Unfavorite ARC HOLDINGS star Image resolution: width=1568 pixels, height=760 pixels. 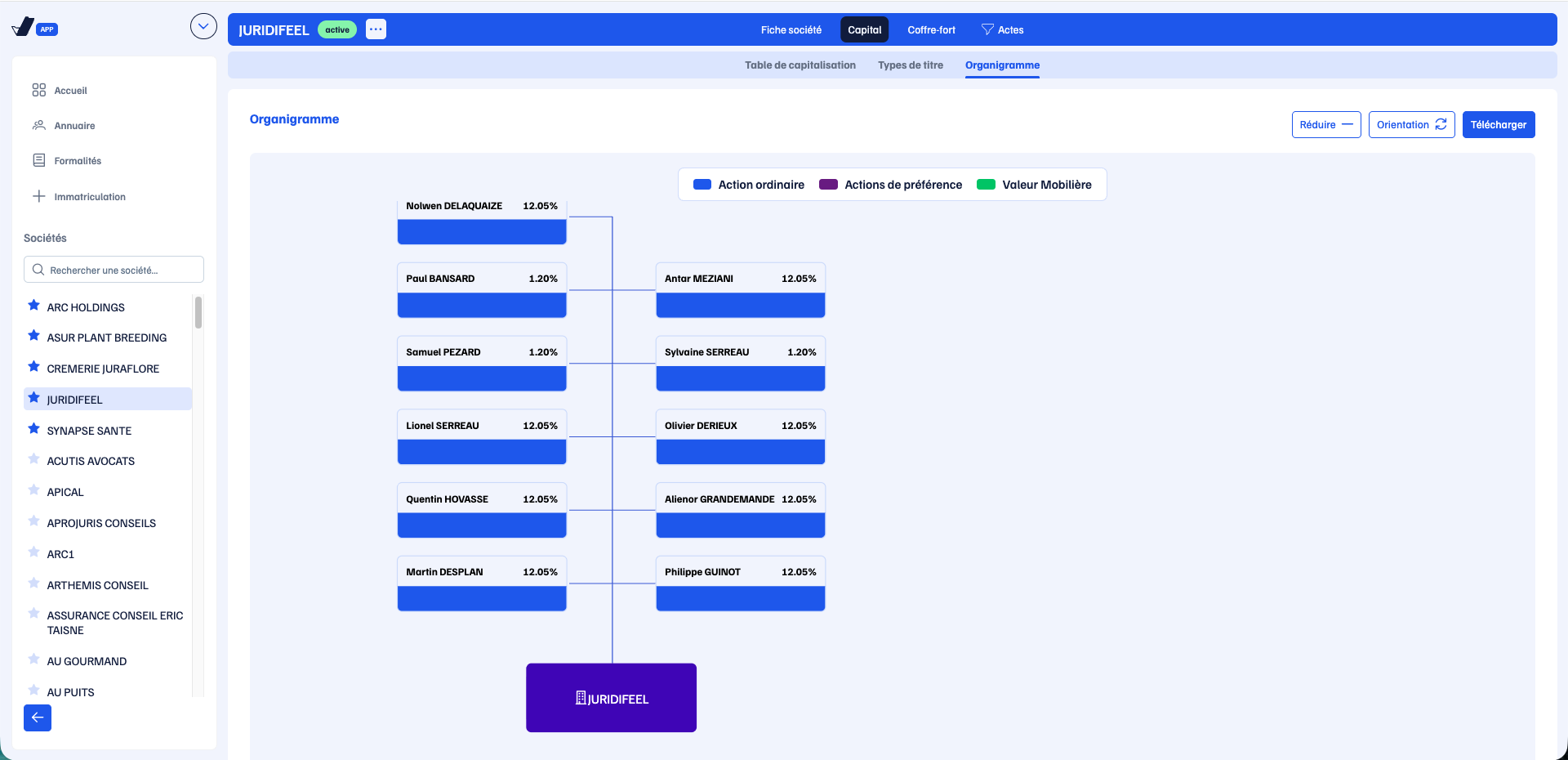coord(33,306)
